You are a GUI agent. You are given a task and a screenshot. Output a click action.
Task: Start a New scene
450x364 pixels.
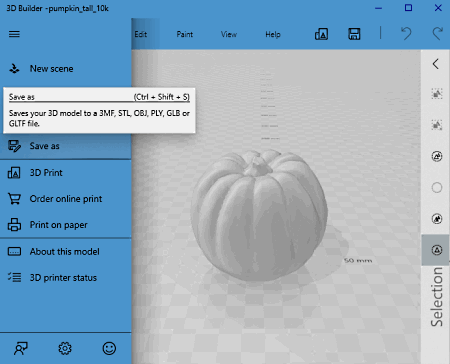click(x=66, y=69)
